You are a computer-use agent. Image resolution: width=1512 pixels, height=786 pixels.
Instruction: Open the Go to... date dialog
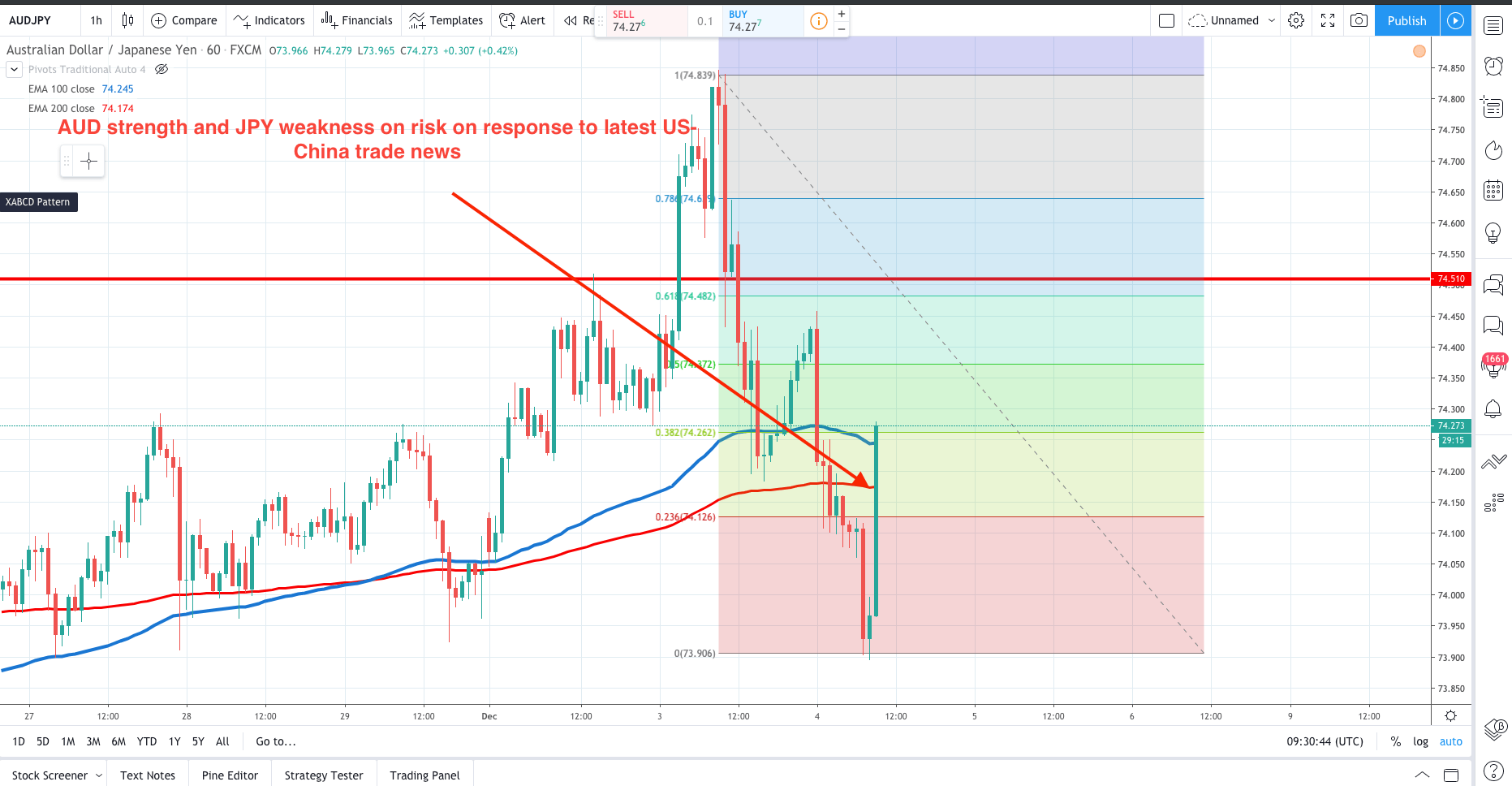pos(276,741)
